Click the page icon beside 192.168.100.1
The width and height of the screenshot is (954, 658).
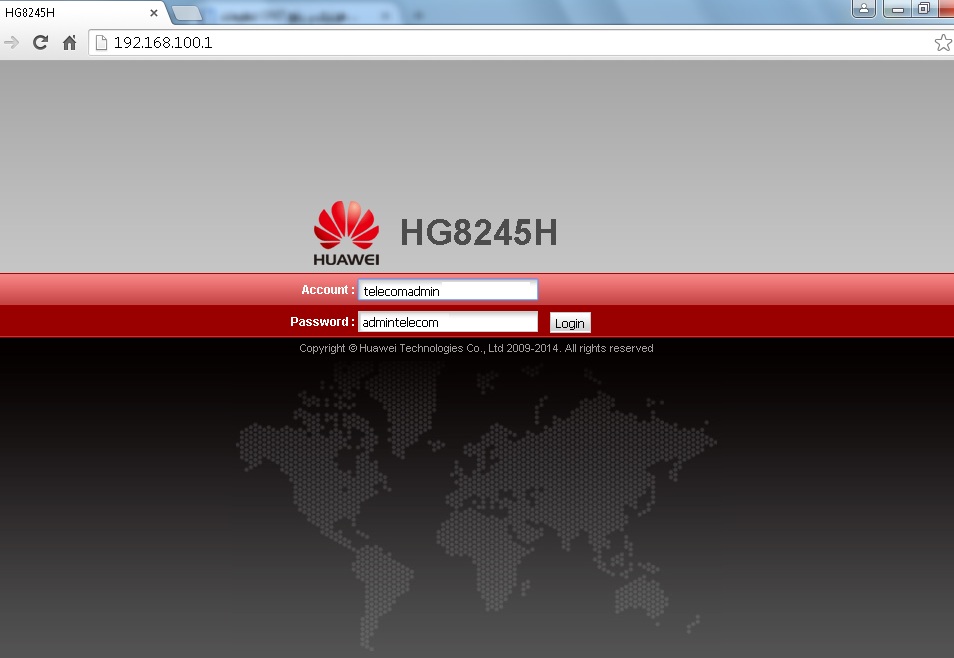100,43
